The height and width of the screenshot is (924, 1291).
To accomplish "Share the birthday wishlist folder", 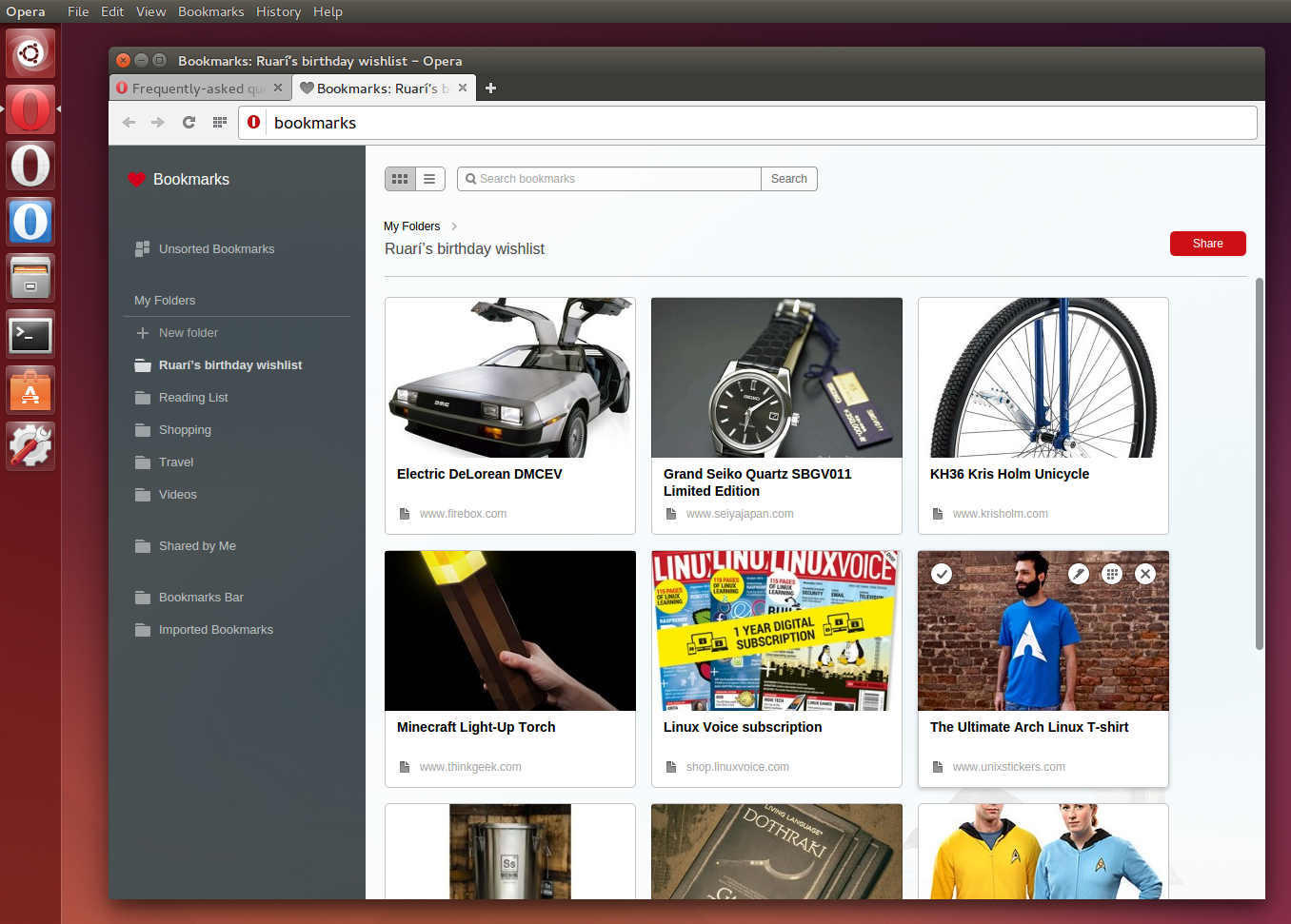I will 1207,243.
